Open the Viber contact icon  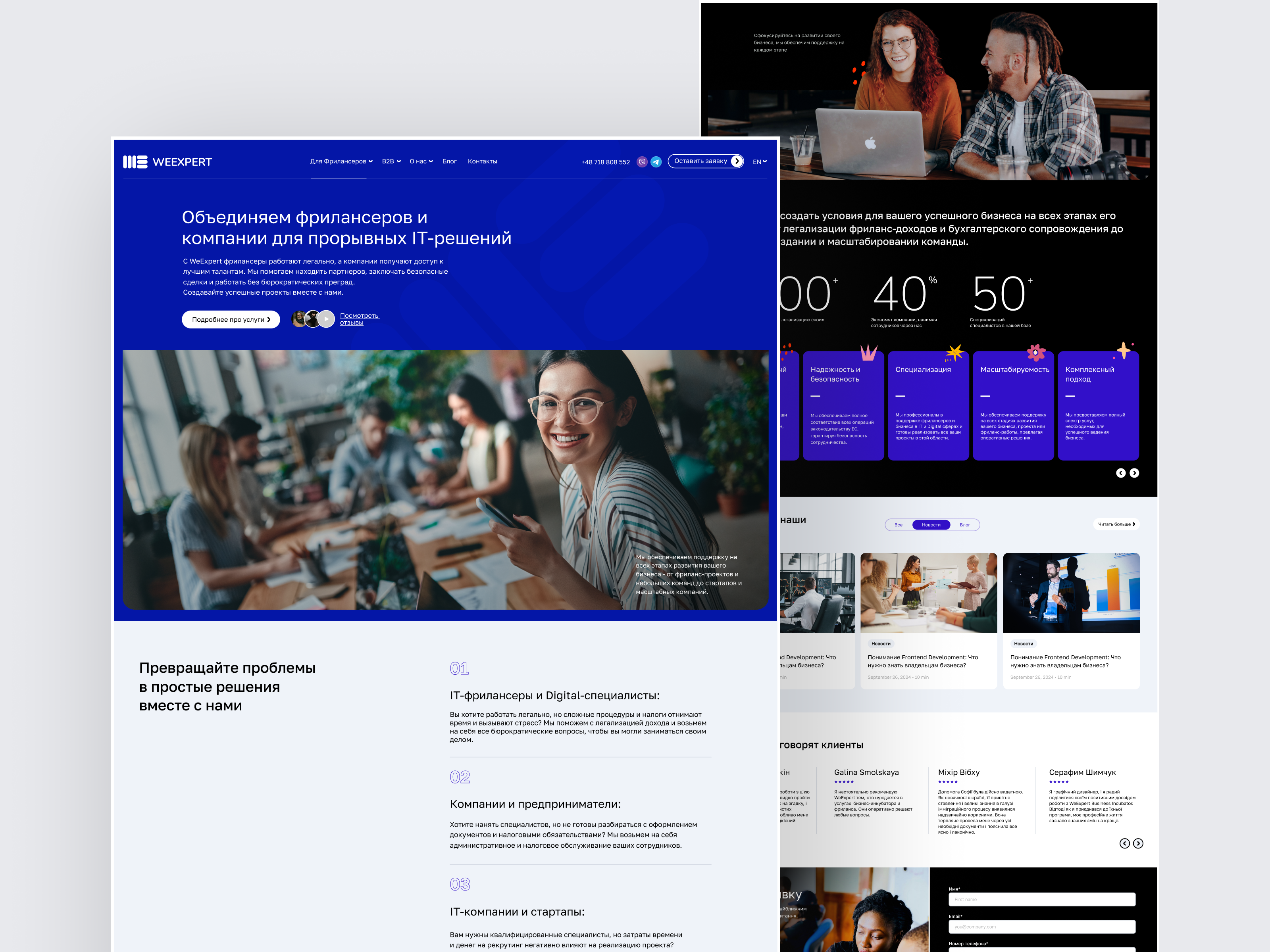coord(642,162)
